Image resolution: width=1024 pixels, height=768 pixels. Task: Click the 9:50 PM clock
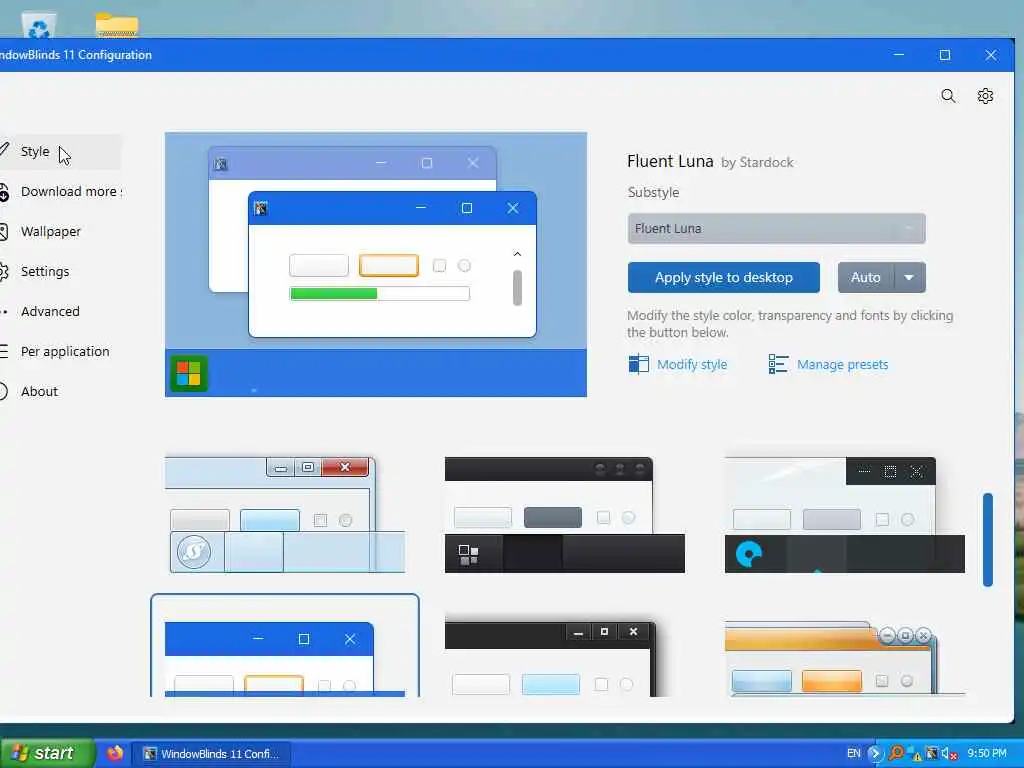click(x=987, y=754)
